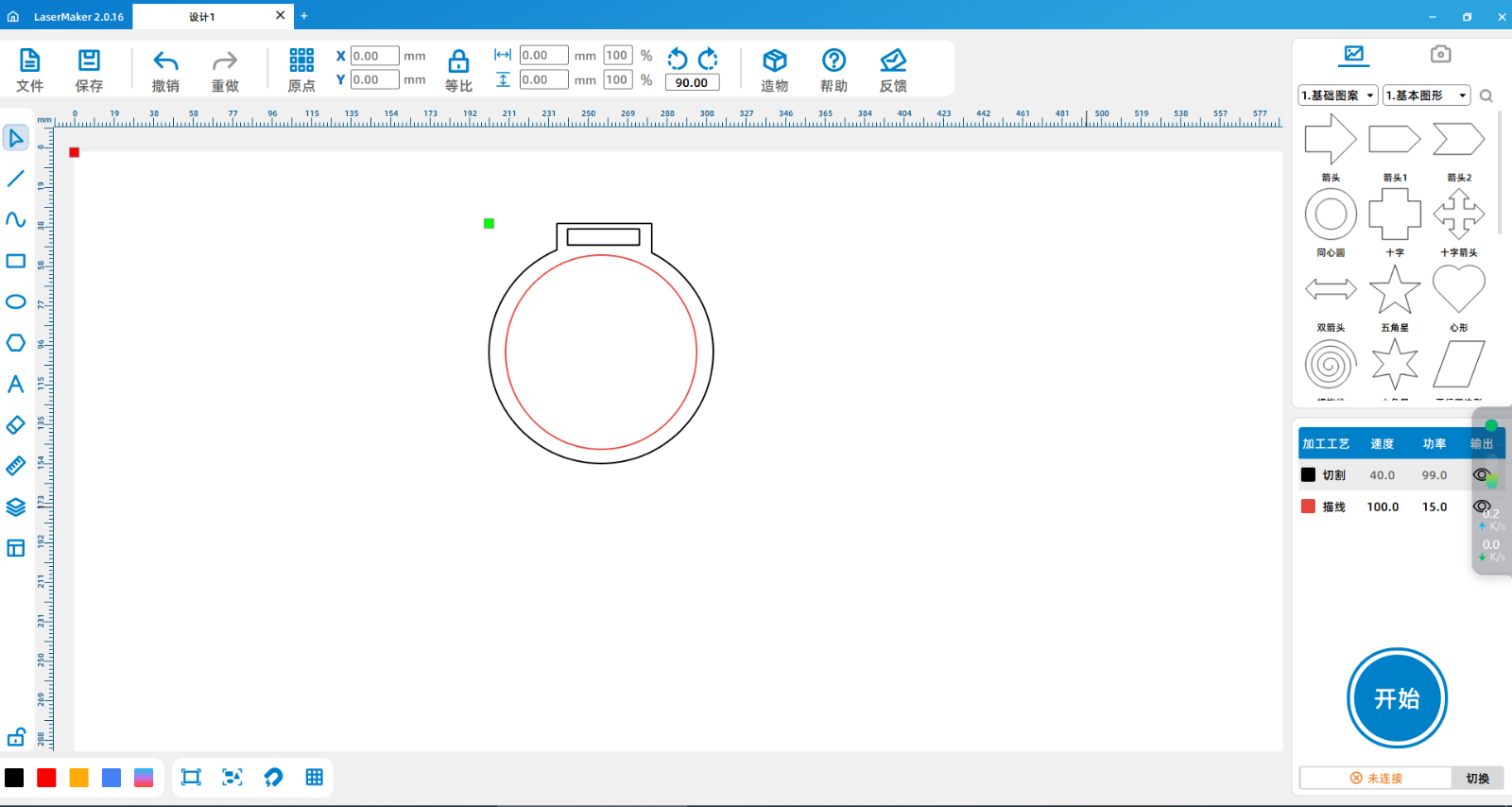Expand the 1.基础图案 dropdown
The height and width of the screenshot is (807, 1512).
(1338, 95)
